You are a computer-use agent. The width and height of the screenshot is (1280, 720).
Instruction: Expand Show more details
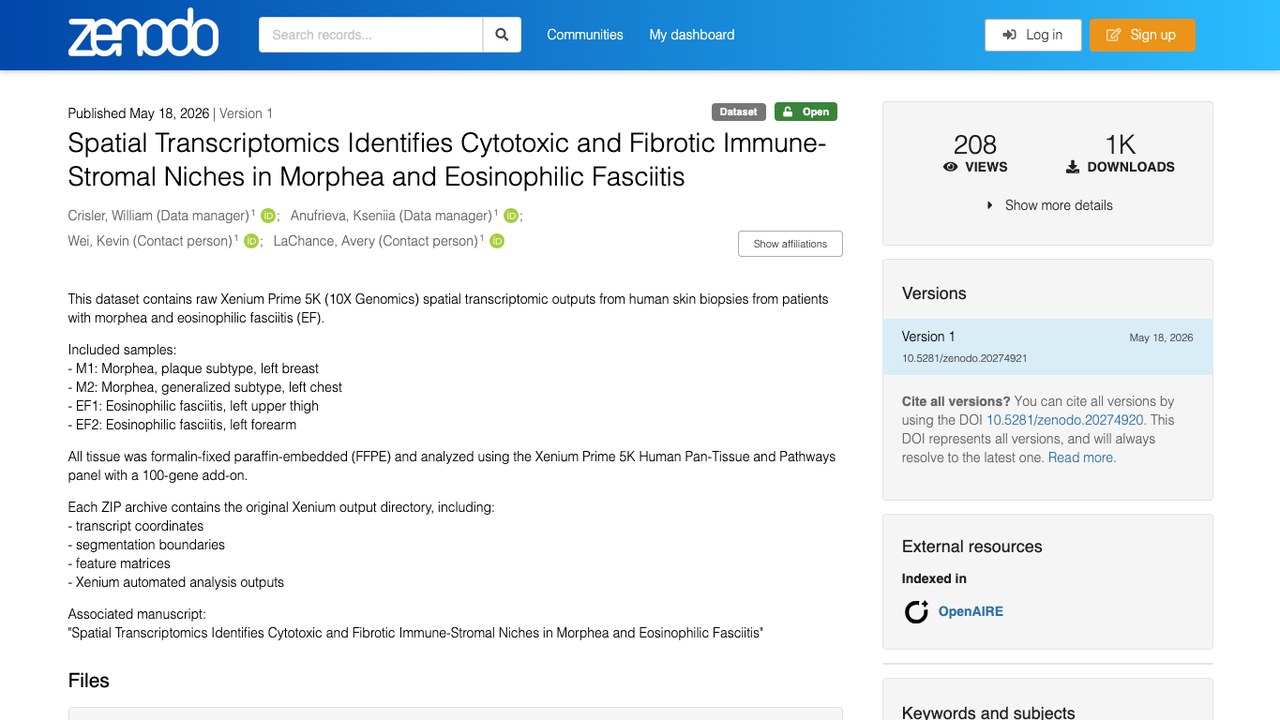tap(1048, 205)
